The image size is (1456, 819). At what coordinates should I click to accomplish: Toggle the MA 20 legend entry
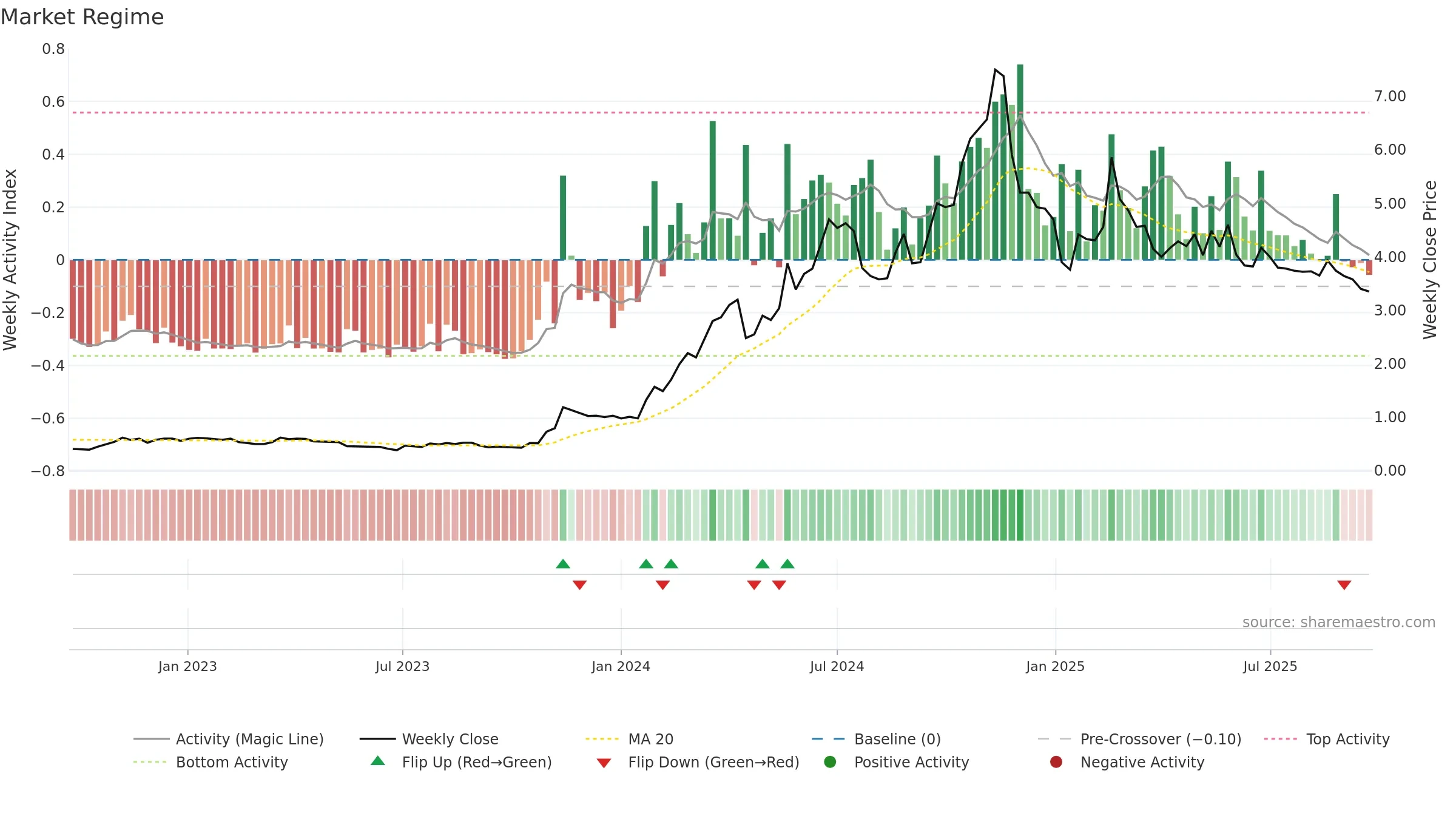(629, 739)
